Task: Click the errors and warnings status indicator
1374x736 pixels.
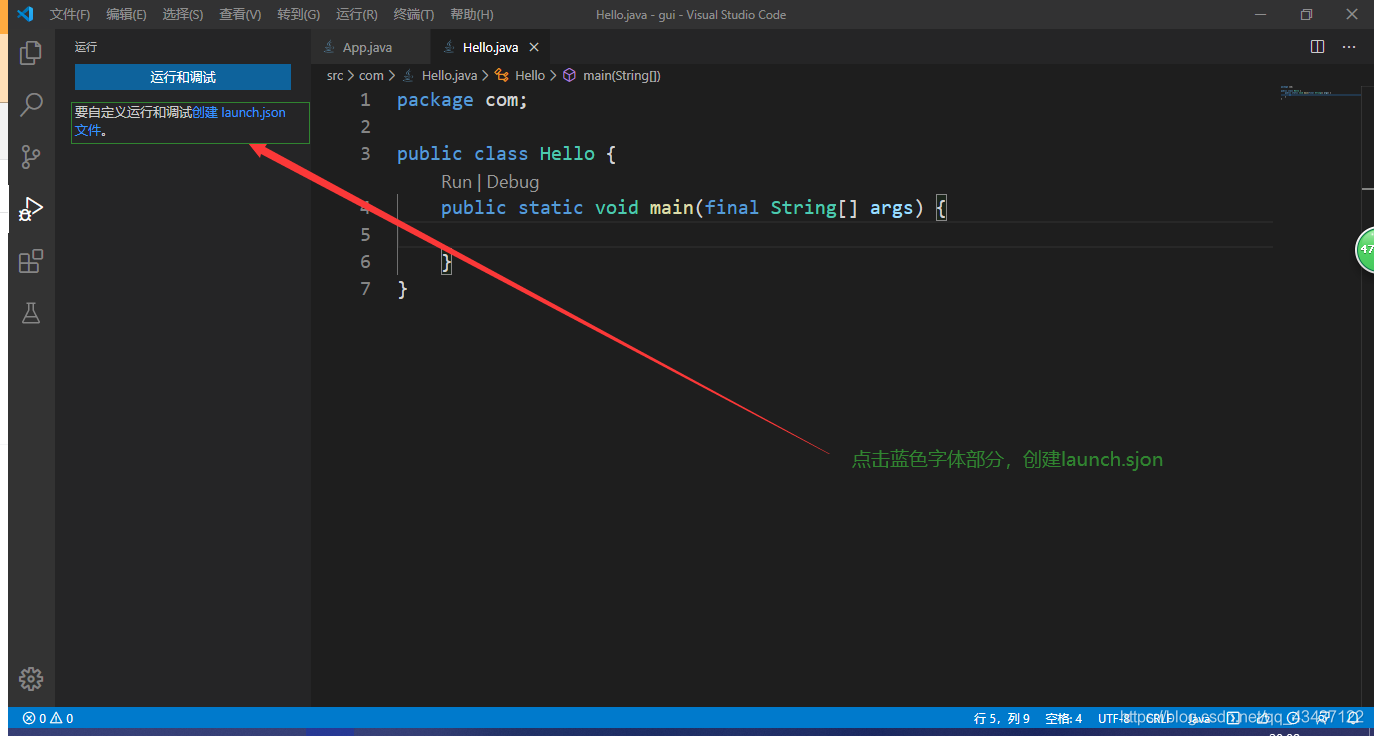Action: coord(48,718)
